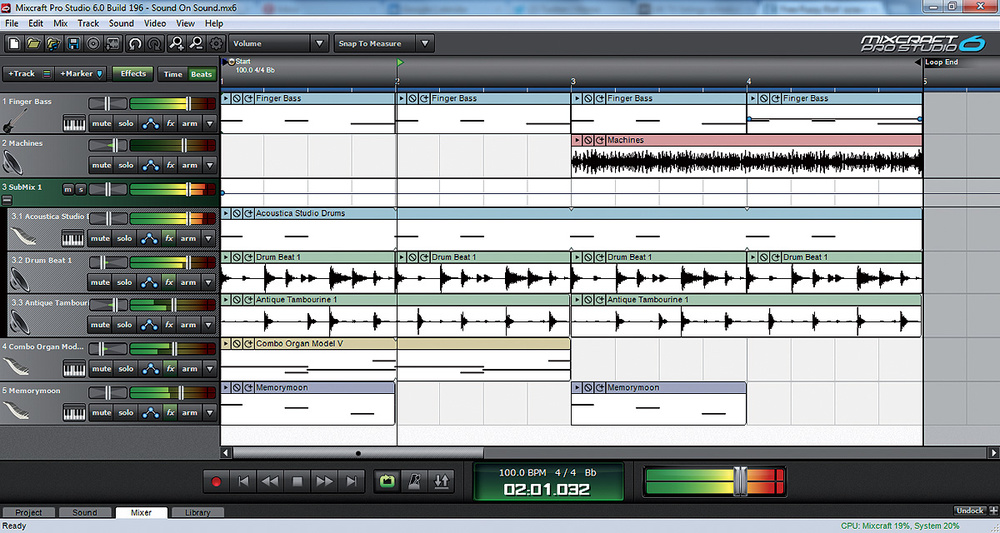Click the Stop transport button
Screen dimensions: 1000x533
[x=297, y=481]
